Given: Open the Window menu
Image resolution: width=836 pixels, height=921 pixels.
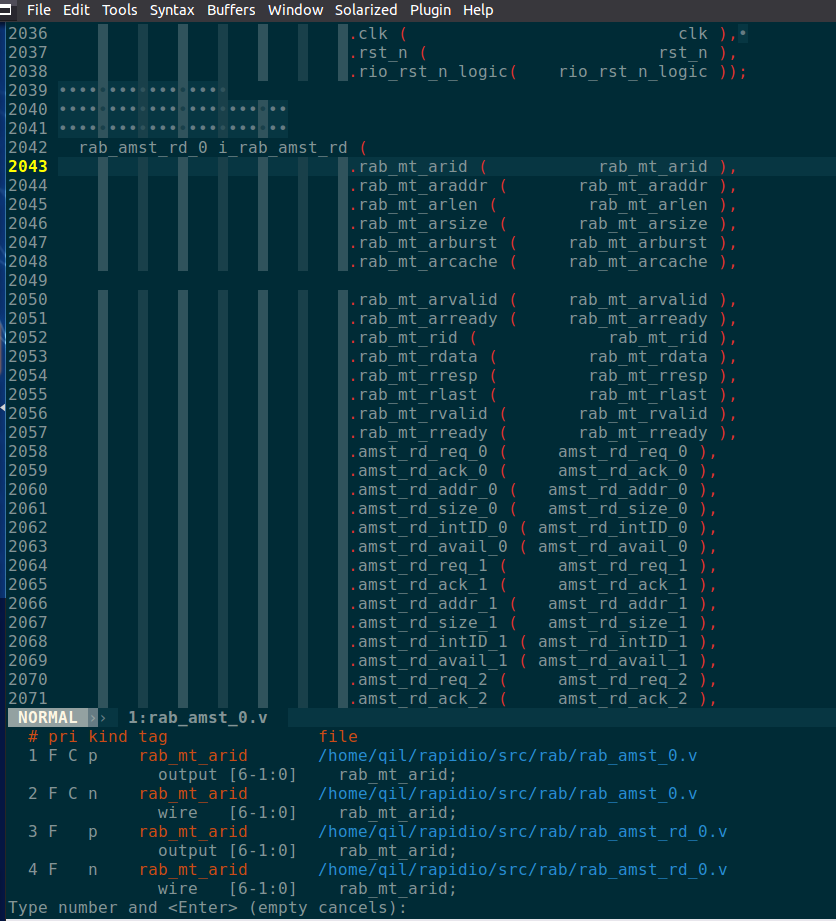Looking at the screenshot, I should coord(295,10).
